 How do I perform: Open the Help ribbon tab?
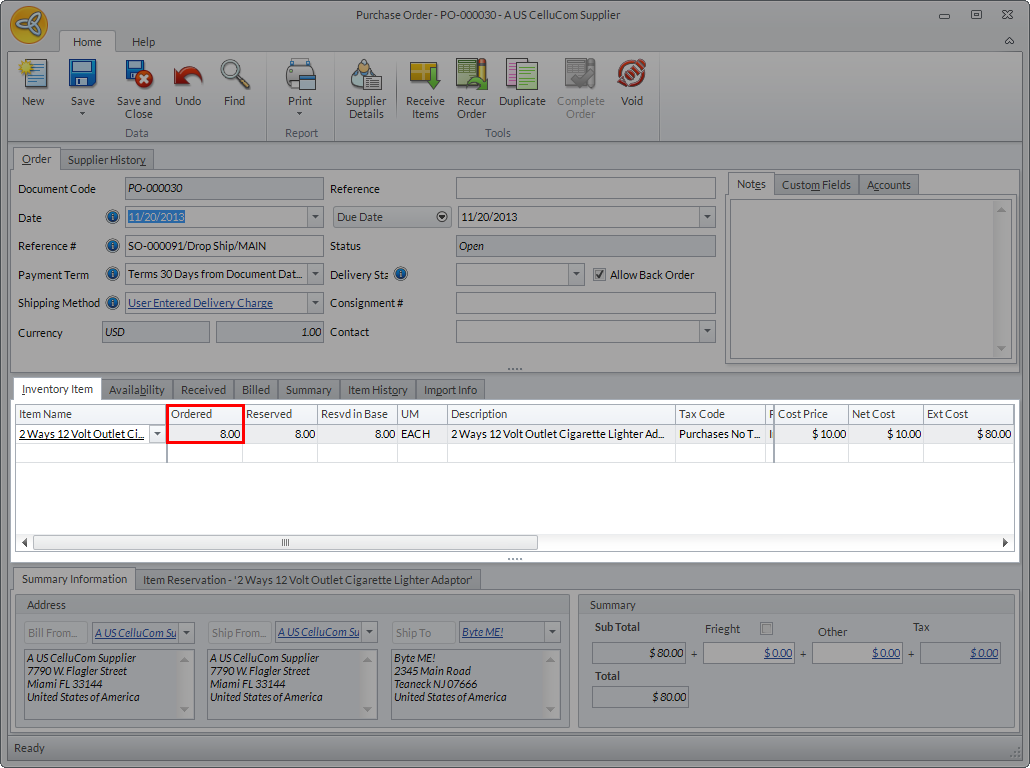pos(144,42)
